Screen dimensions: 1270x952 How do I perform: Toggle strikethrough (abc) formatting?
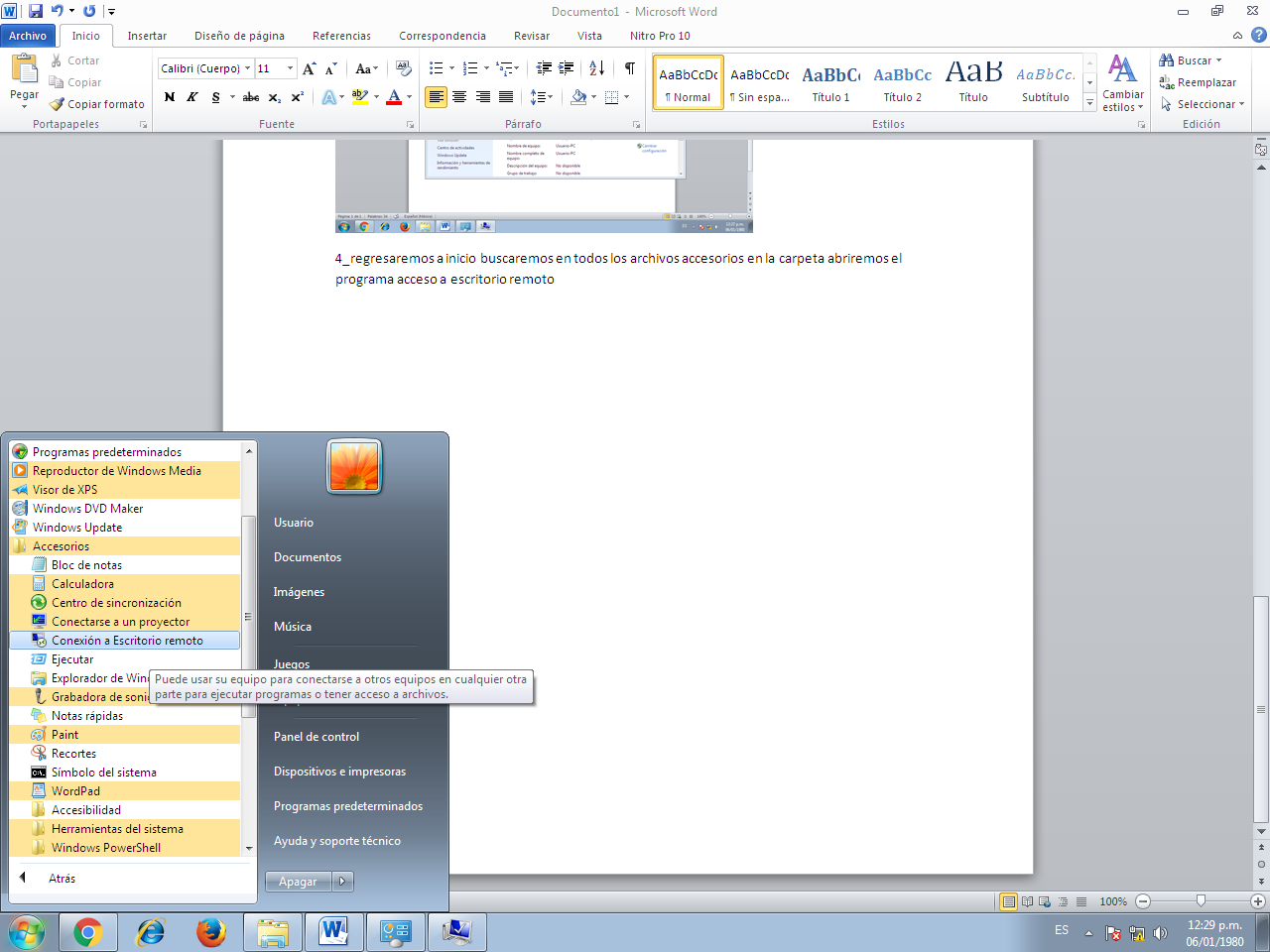pyautogui.click(x=251, y=97)
